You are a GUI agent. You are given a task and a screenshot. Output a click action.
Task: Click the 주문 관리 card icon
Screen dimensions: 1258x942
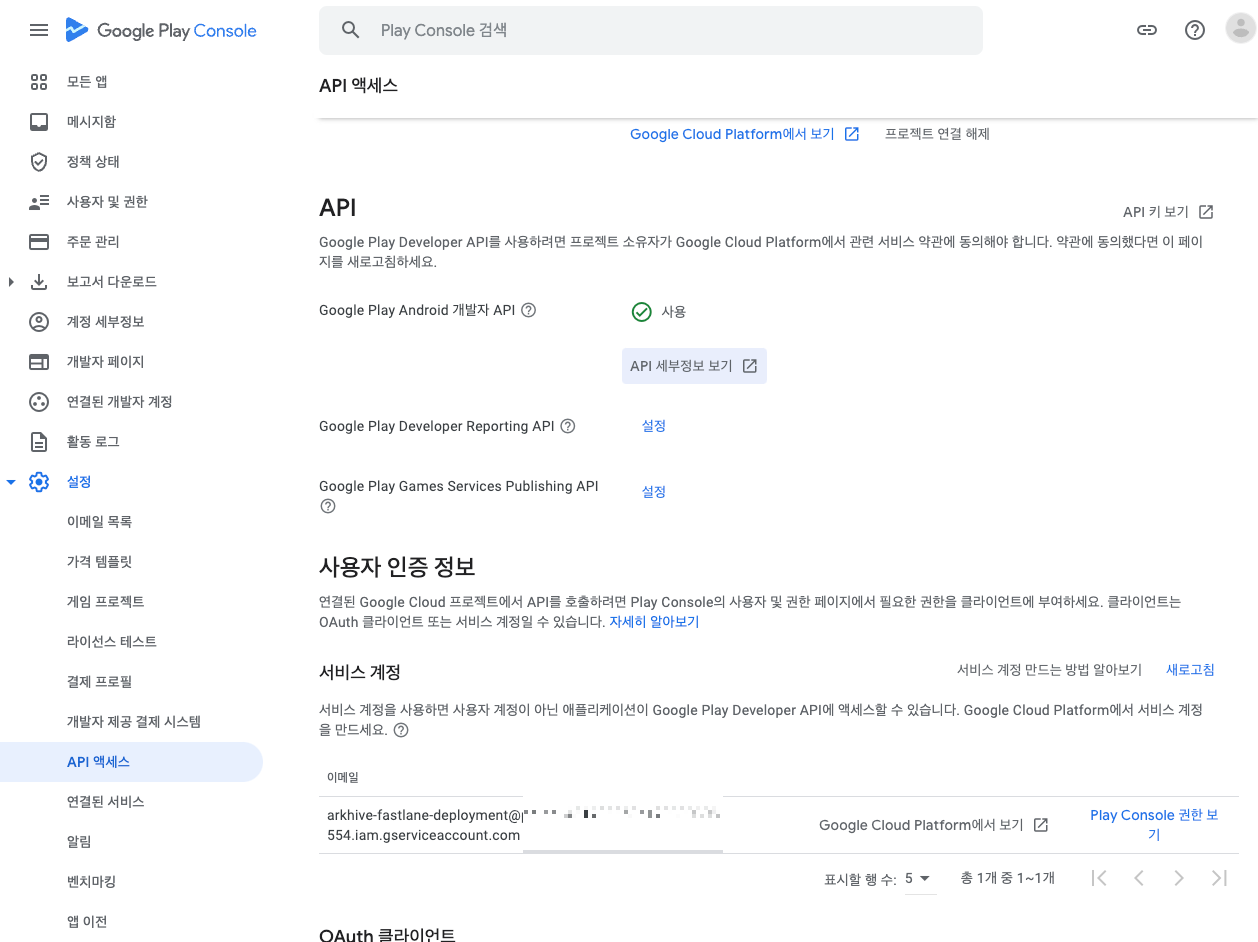[x=39, y=242]
